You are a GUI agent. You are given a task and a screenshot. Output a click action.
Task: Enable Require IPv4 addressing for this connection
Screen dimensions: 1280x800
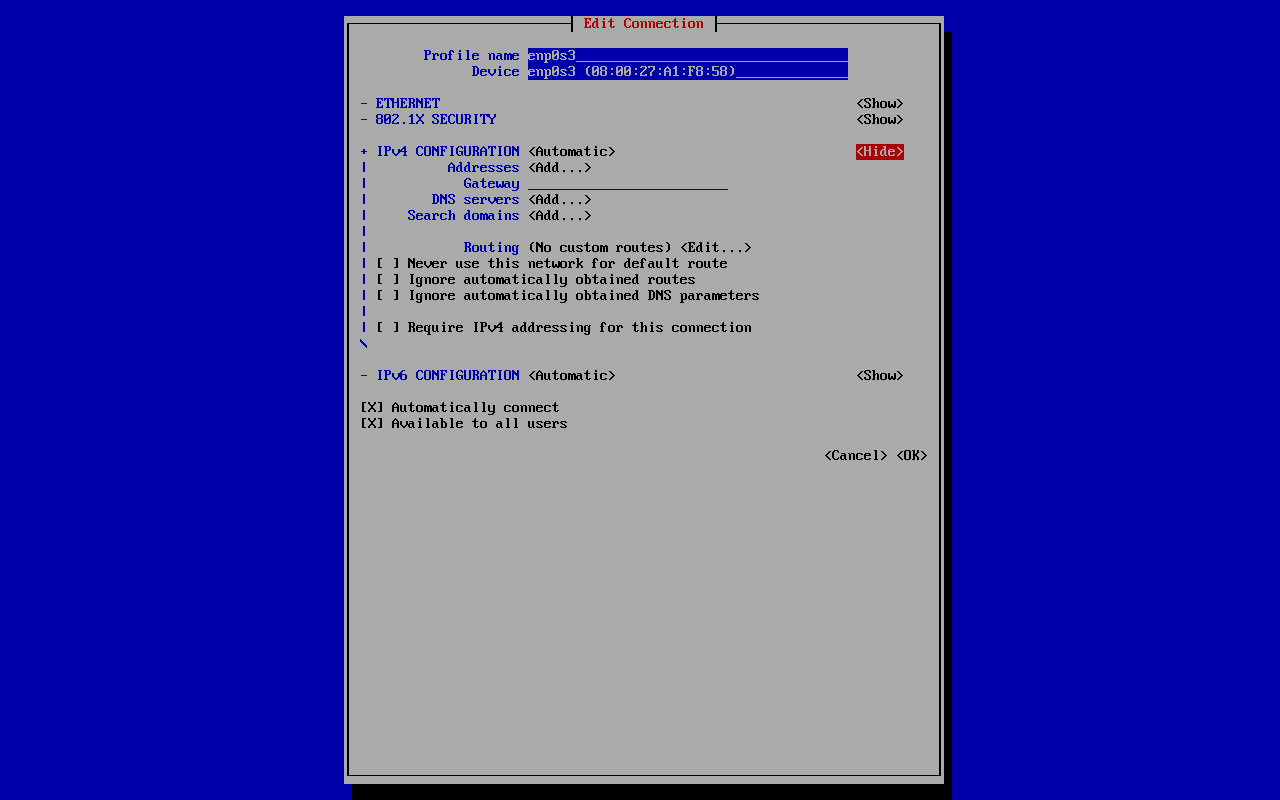click(x=388, y=328)
